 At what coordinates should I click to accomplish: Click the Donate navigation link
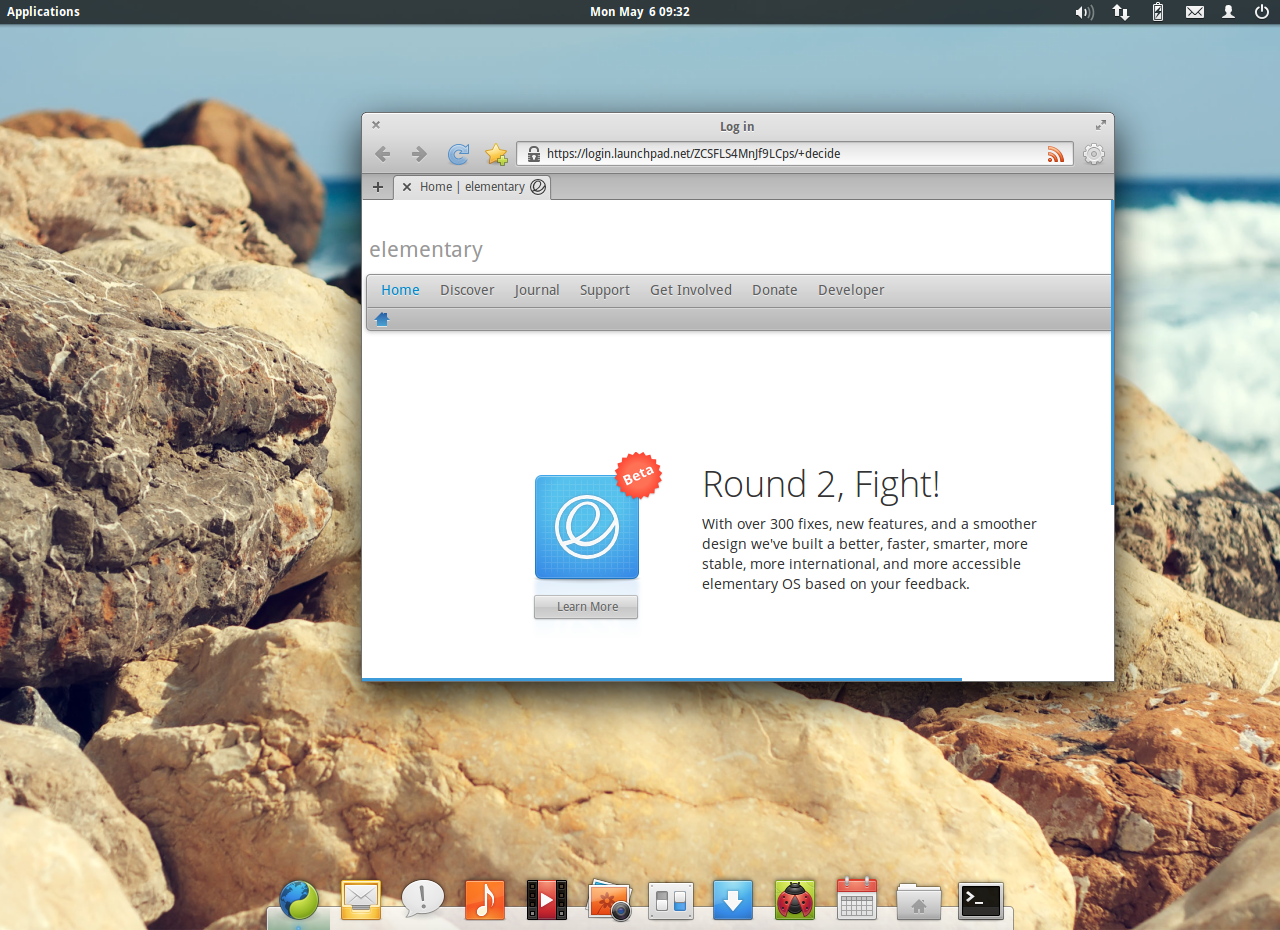pyautogui.click(x=775, y=290)
